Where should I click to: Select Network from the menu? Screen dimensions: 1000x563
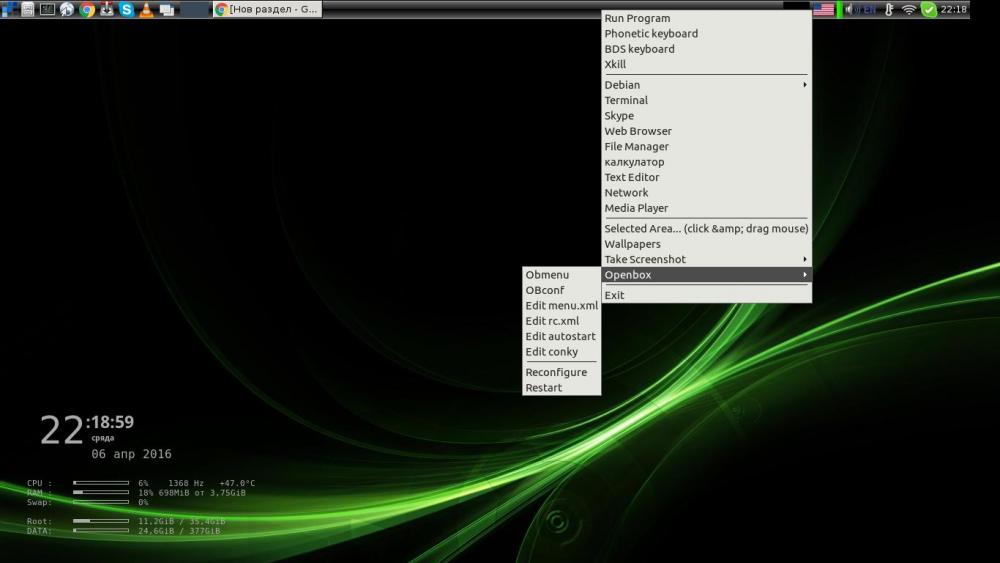tap(707, 193)
